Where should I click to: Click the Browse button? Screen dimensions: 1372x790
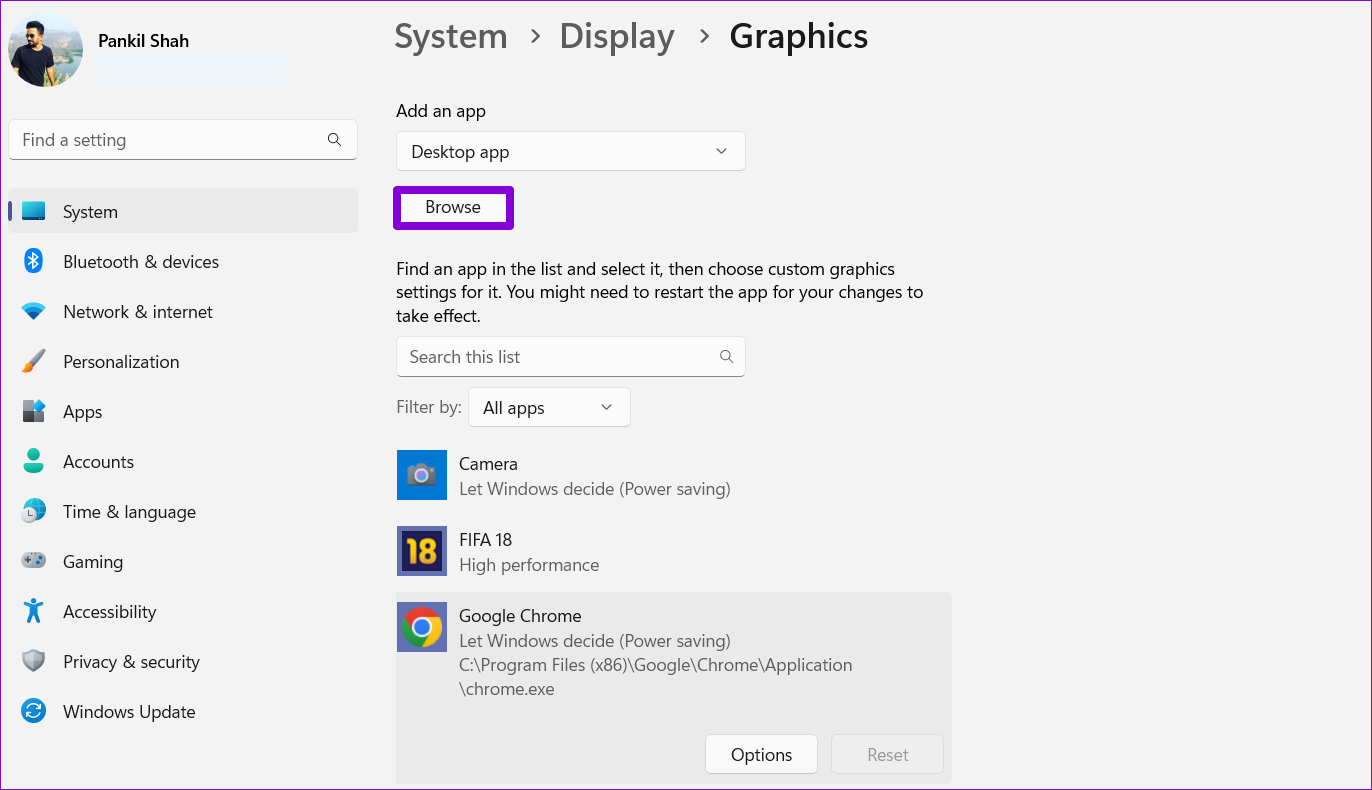(x=453, y=207)
